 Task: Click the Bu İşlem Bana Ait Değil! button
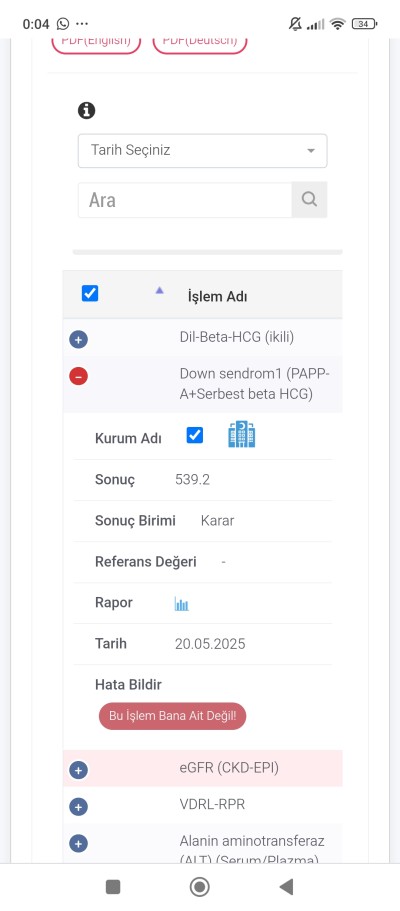pyautogui.click(x=173, y=716)
